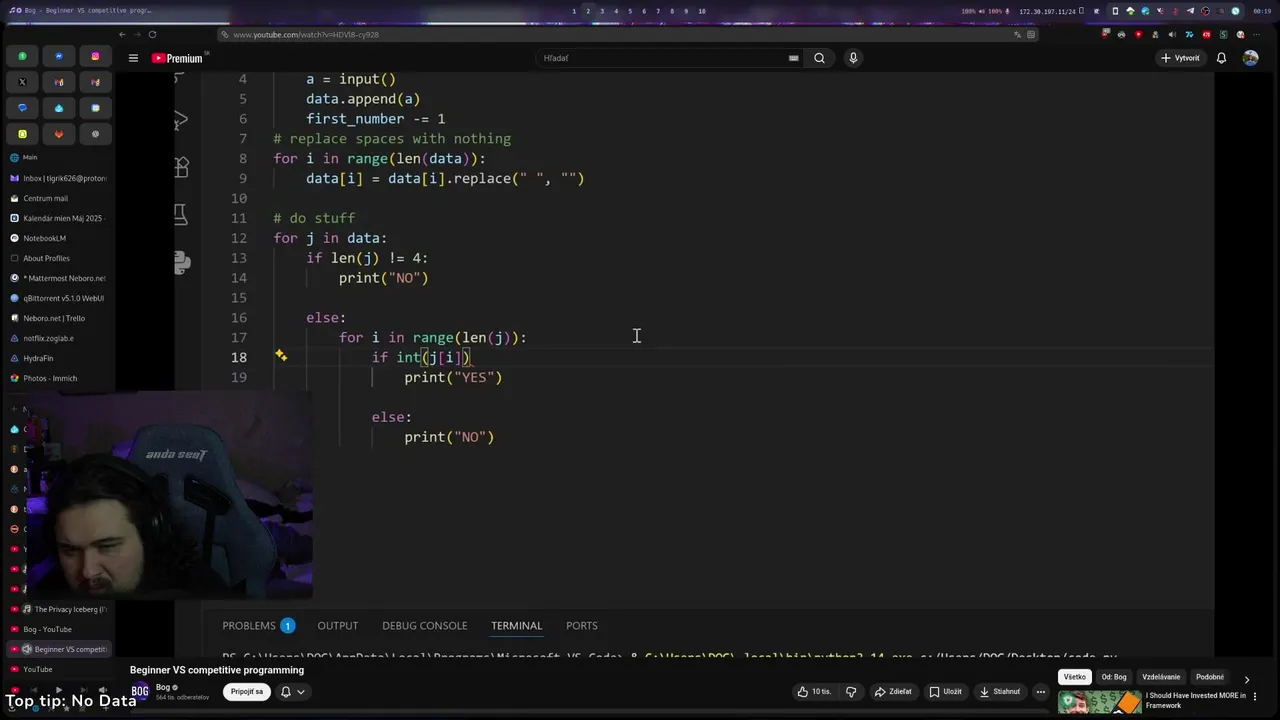1280x720 pixels.
Task: Open the PROBLEMS panel tab in video
Action: pyautogui.click(x=258, y=626)
